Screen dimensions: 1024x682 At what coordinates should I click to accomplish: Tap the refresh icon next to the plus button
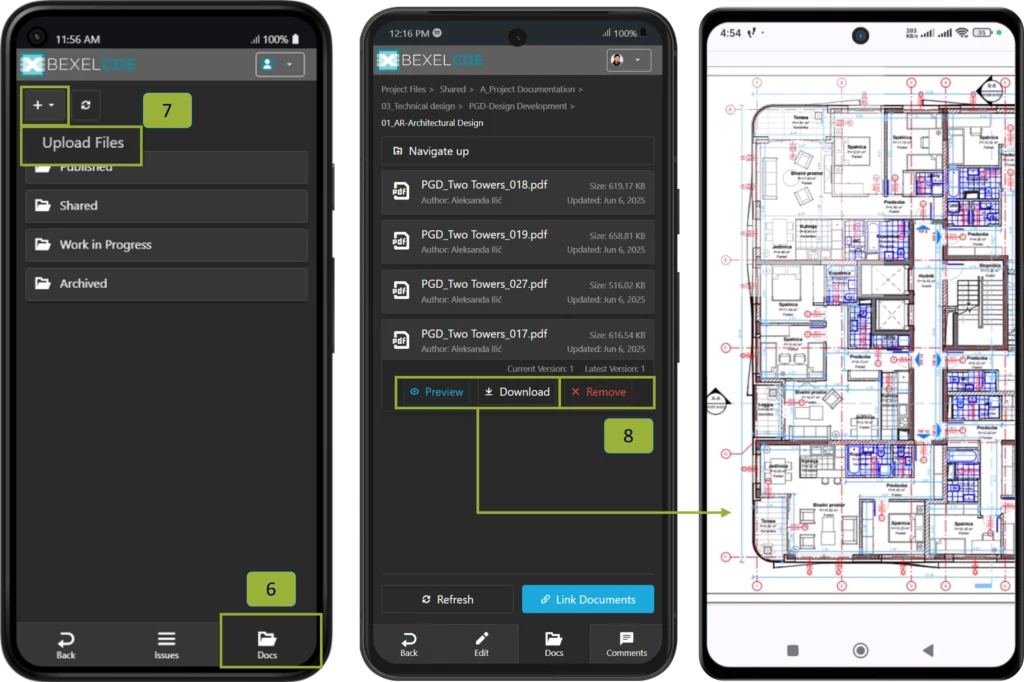tap(85, 105)
